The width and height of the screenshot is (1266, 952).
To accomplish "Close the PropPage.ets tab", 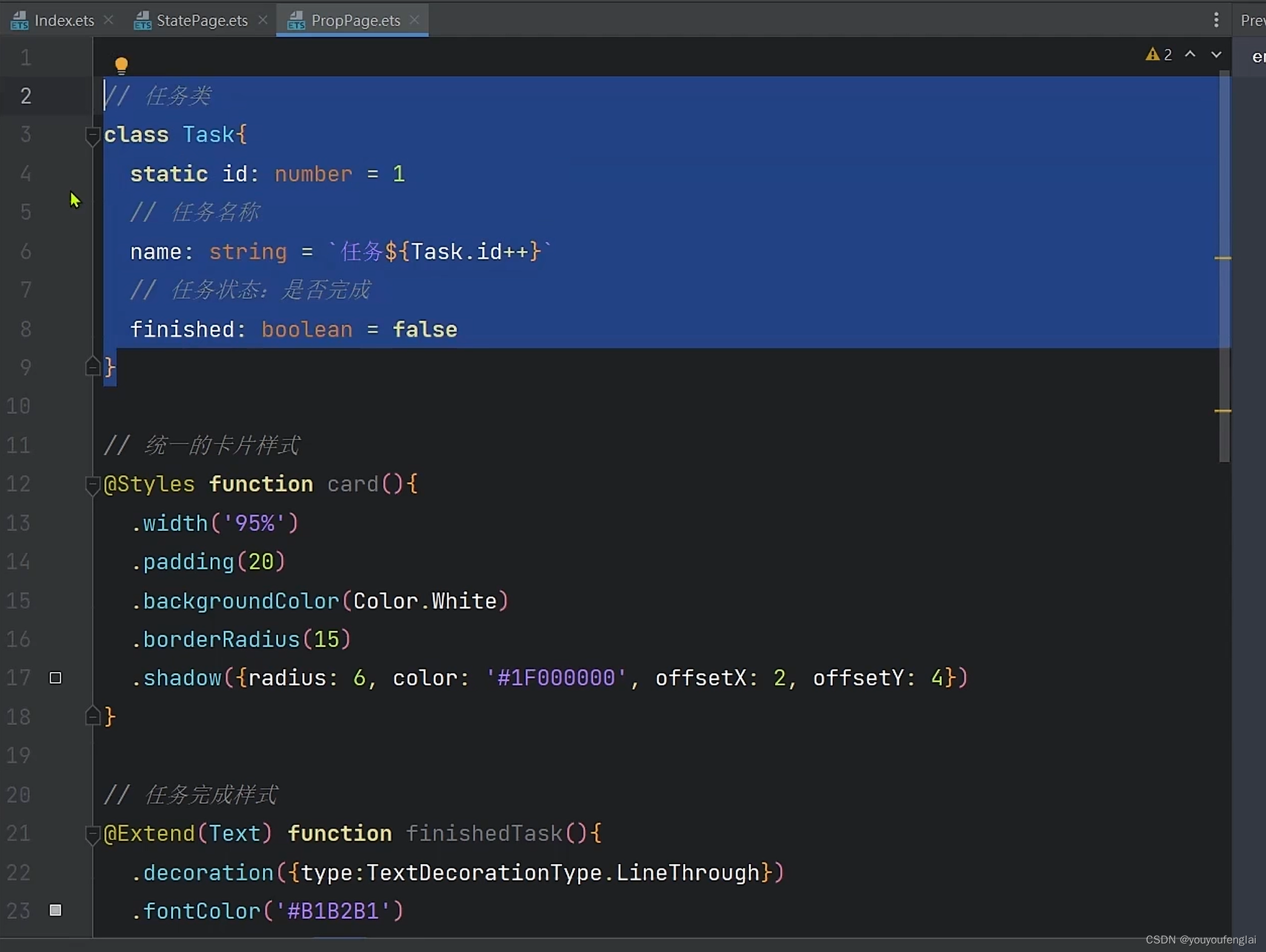I will click(x=415, y=20).
